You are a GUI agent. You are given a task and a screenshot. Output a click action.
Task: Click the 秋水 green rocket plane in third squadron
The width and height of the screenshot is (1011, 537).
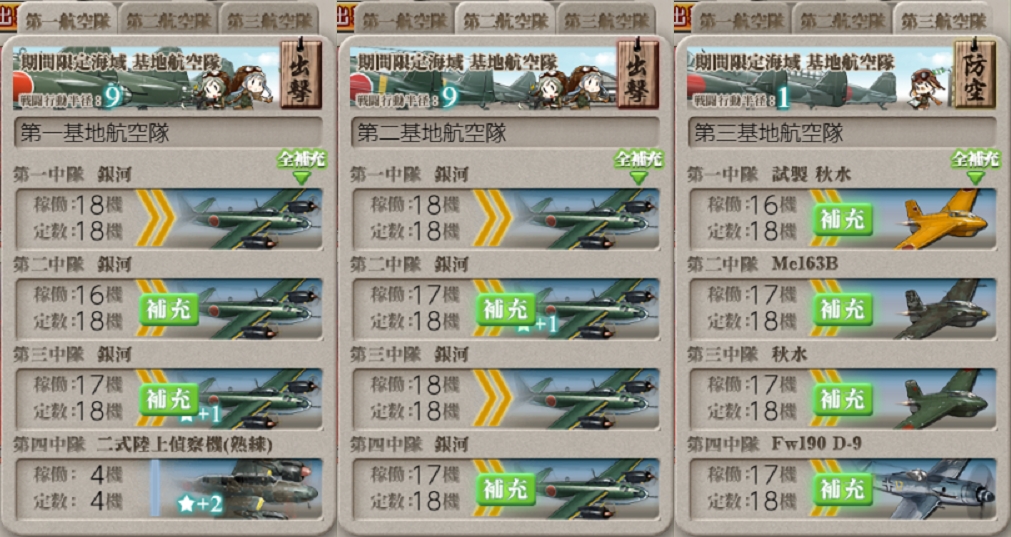click(x=943, y=399)
